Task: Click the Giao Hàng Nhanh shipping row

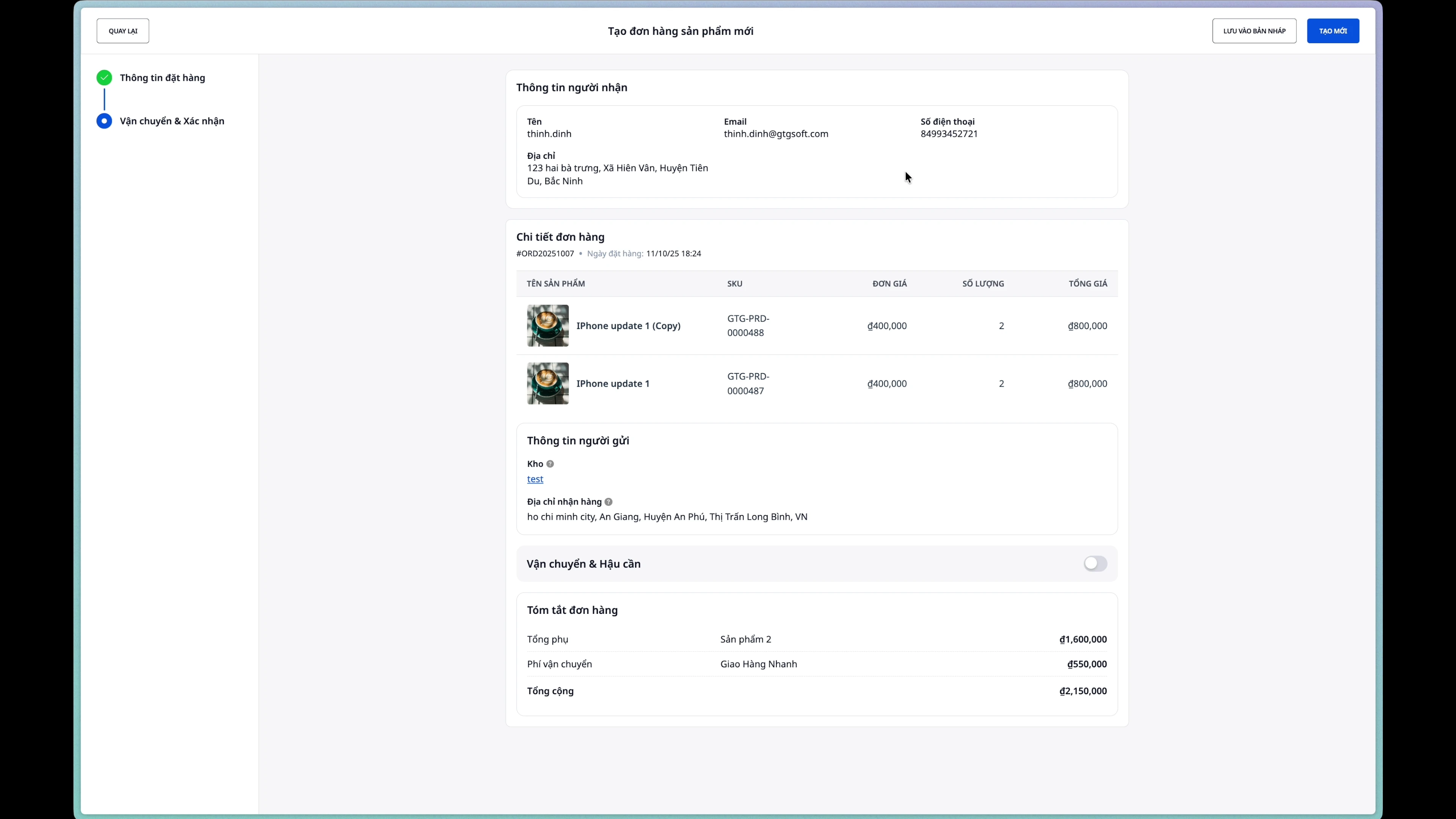Action: pyautogui.click(x=758, y=664)
